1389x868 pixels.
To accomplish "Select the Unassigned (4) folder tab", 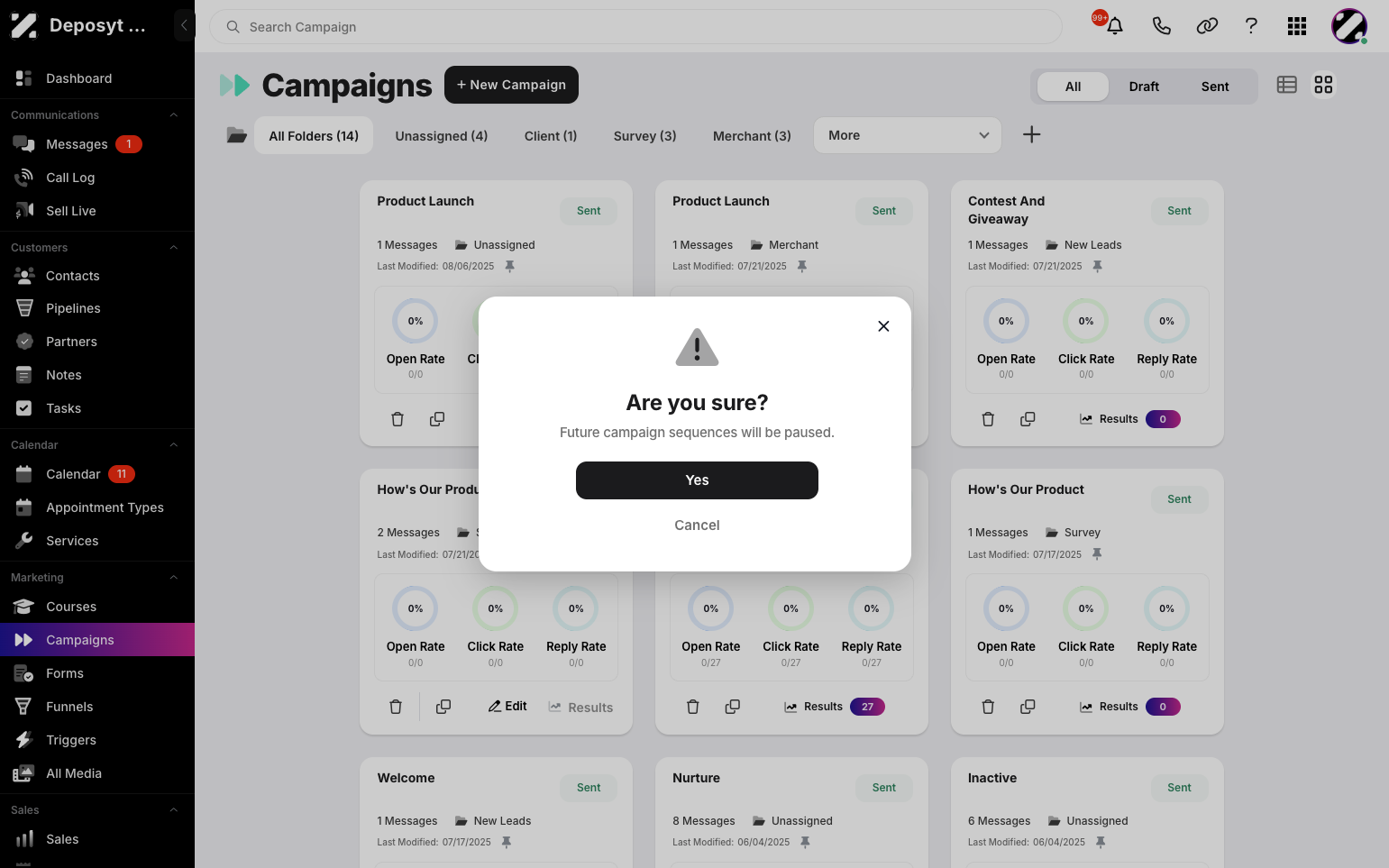I will 442,136.
